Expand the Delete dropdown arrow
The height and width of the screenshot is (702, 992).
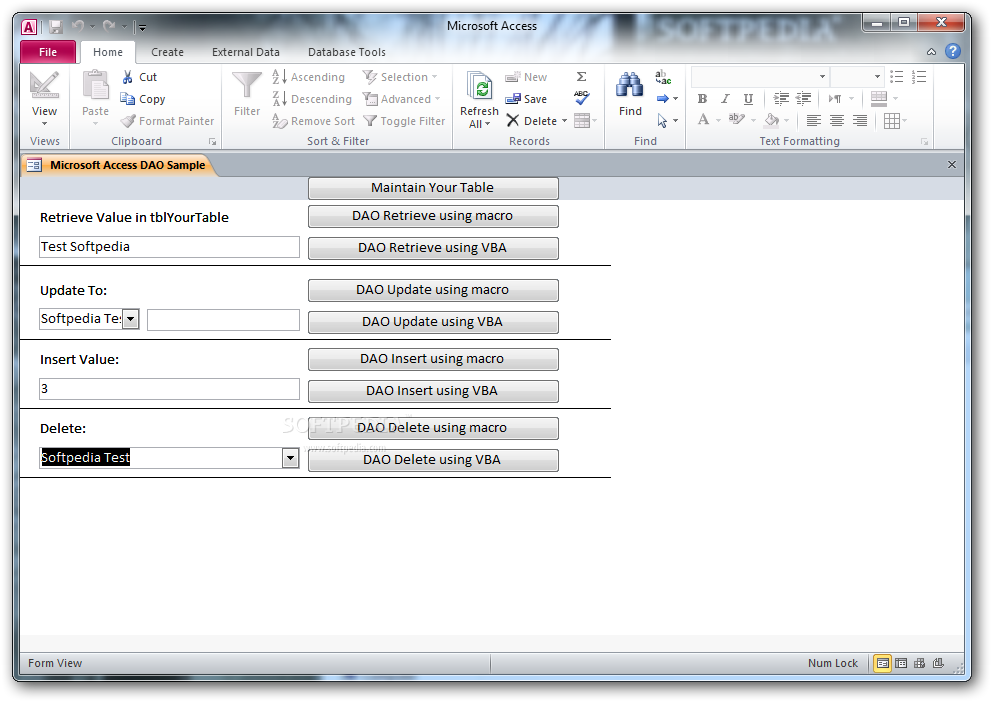(564, 121)
